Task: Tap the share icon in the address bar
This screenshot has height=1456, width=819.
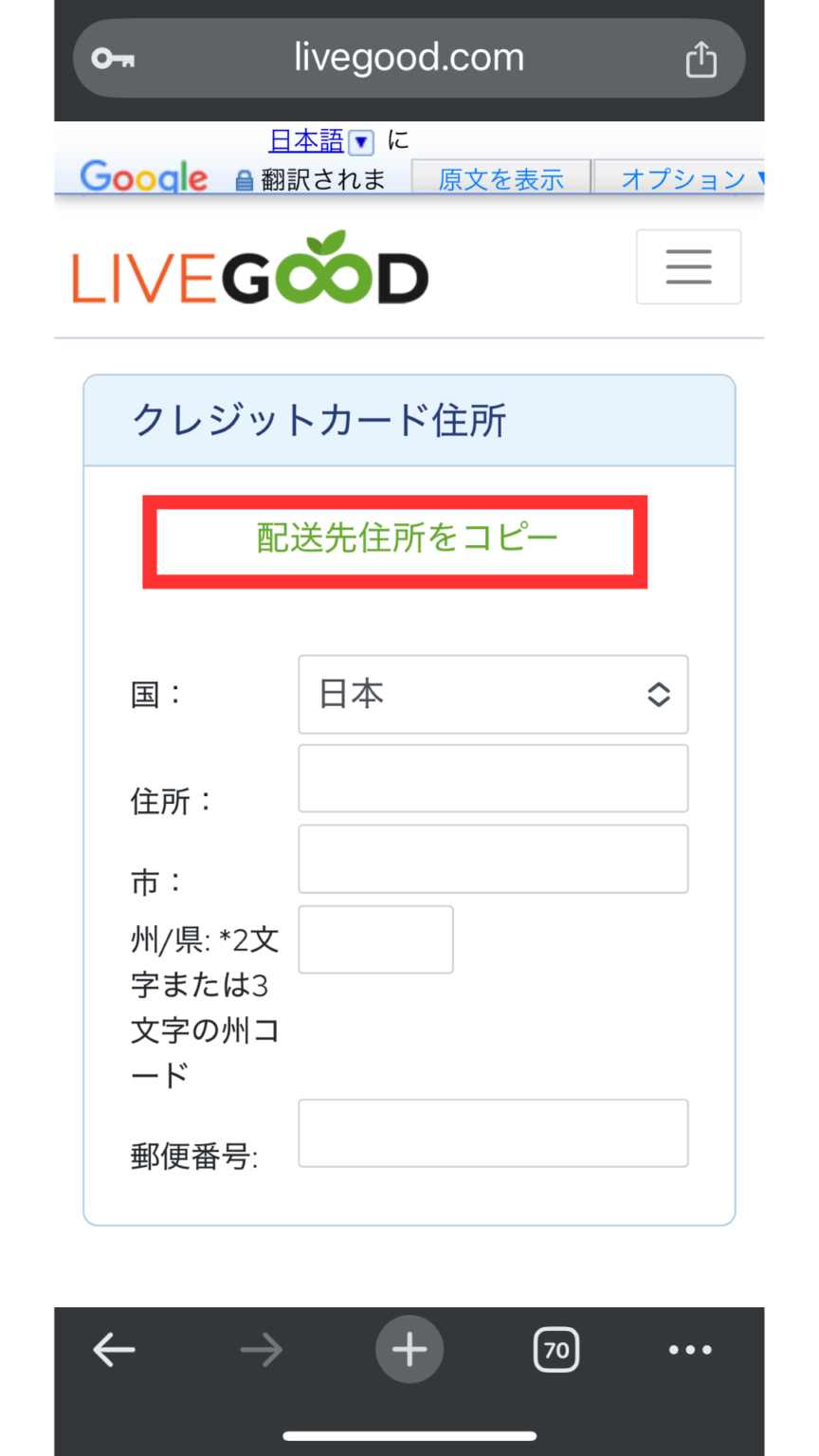Action: [x=701, y=59]
